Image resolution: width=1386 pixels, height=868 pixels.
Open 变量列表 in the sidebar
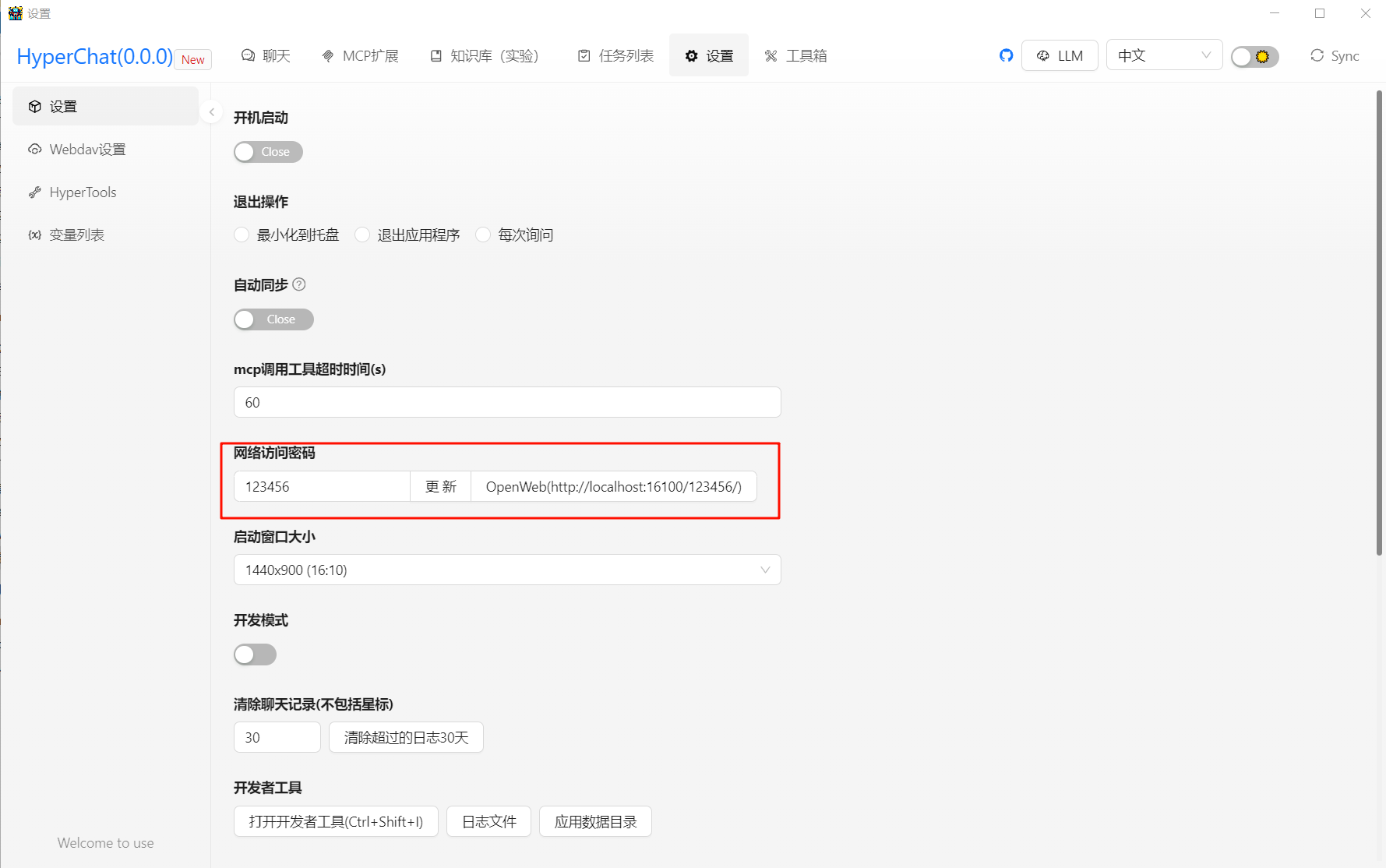[x=106, y=235]
